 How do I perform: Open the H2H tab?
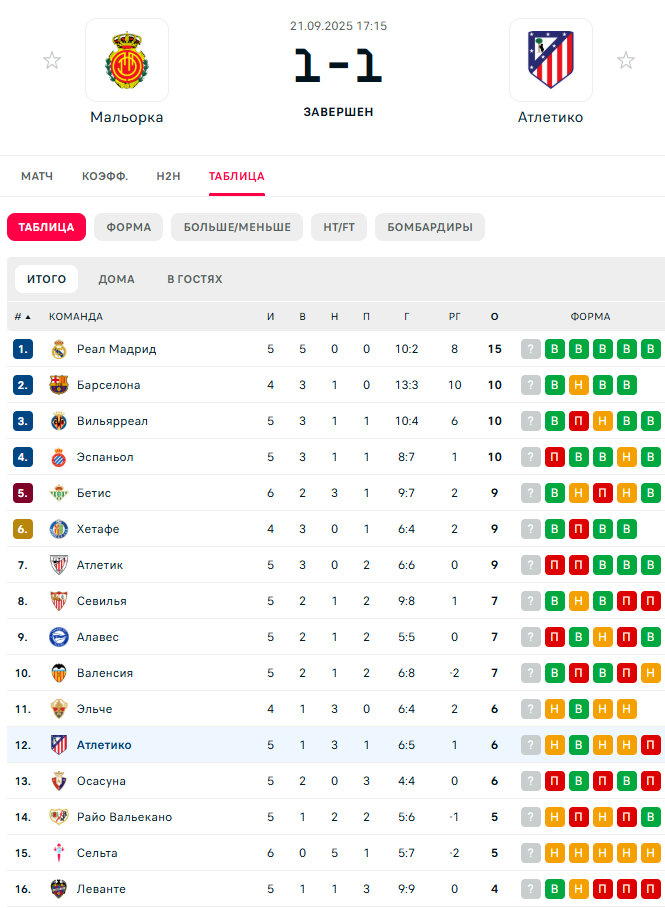(x=168, y=176)
